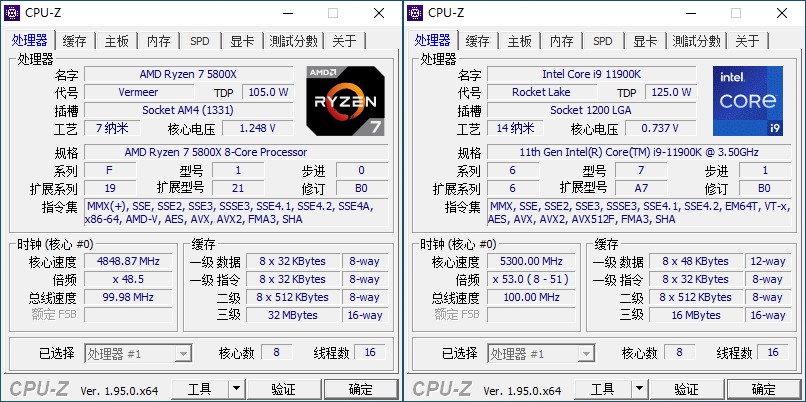This screenshot has width=806, height=402.
Task: Open 測試分數 tab in the left window
Action: pyautogui.click(x=294, y=41)
